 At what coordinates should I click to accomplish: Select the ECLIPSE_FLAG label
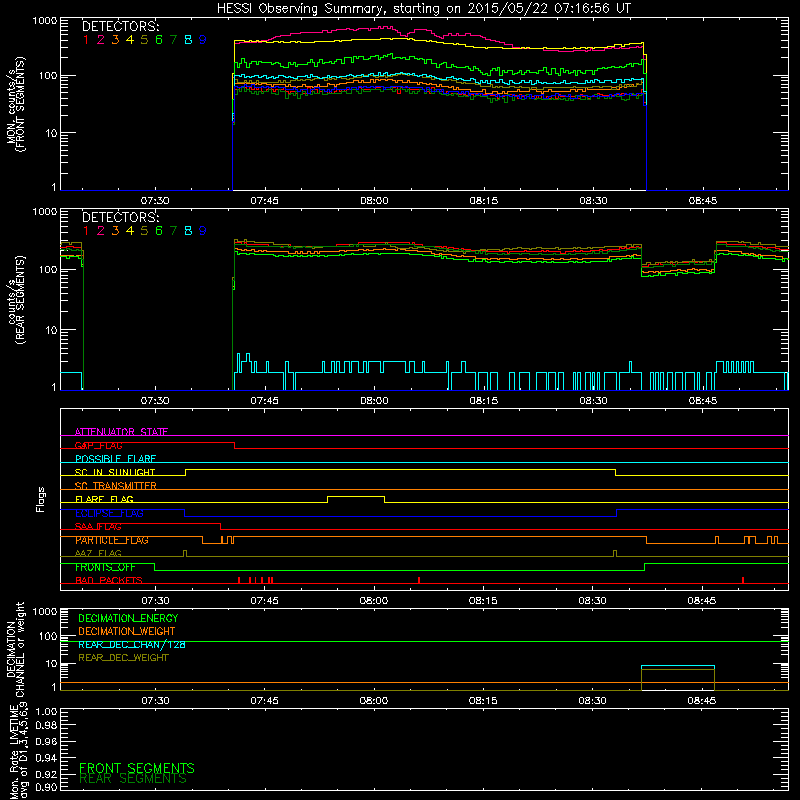[109, 513]
